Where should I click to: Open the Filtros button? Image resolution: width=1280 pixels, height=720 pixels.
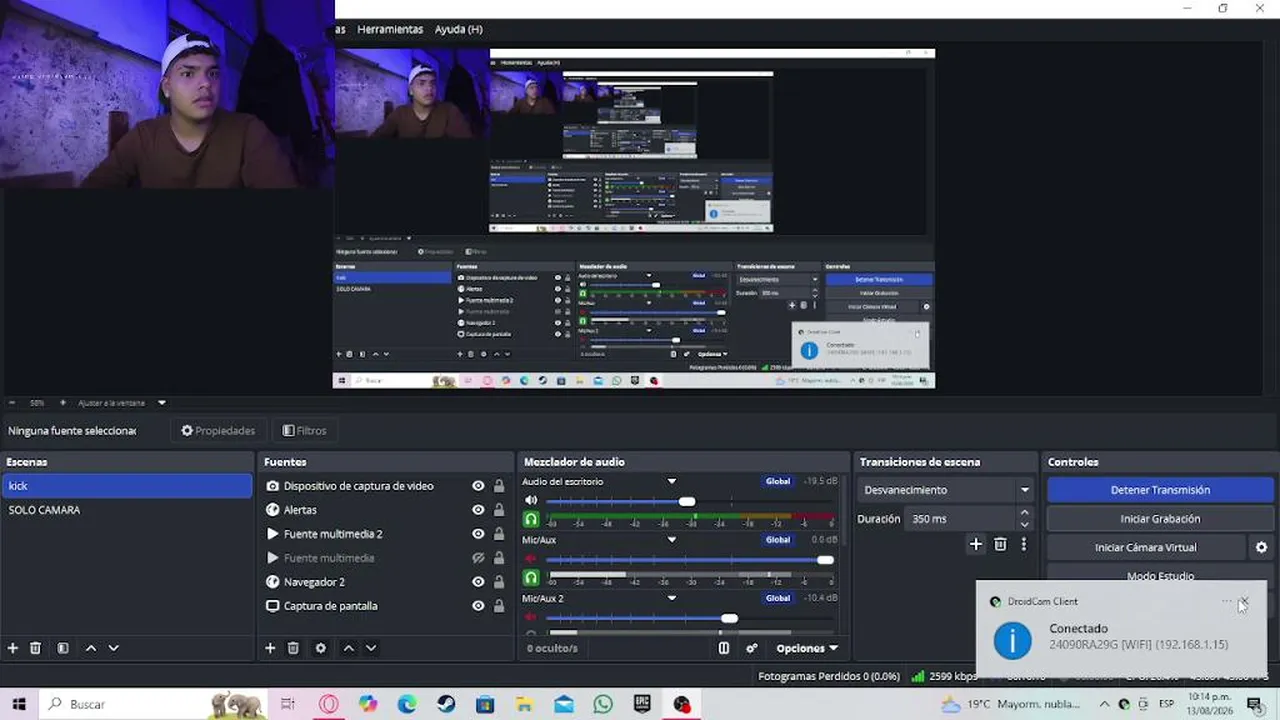point(305,431)
